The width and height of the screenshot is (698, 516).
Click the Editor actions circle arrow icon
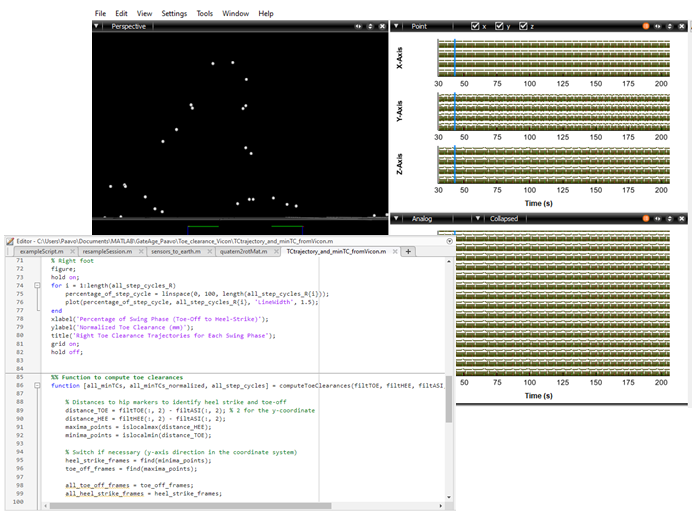(450, 241)
